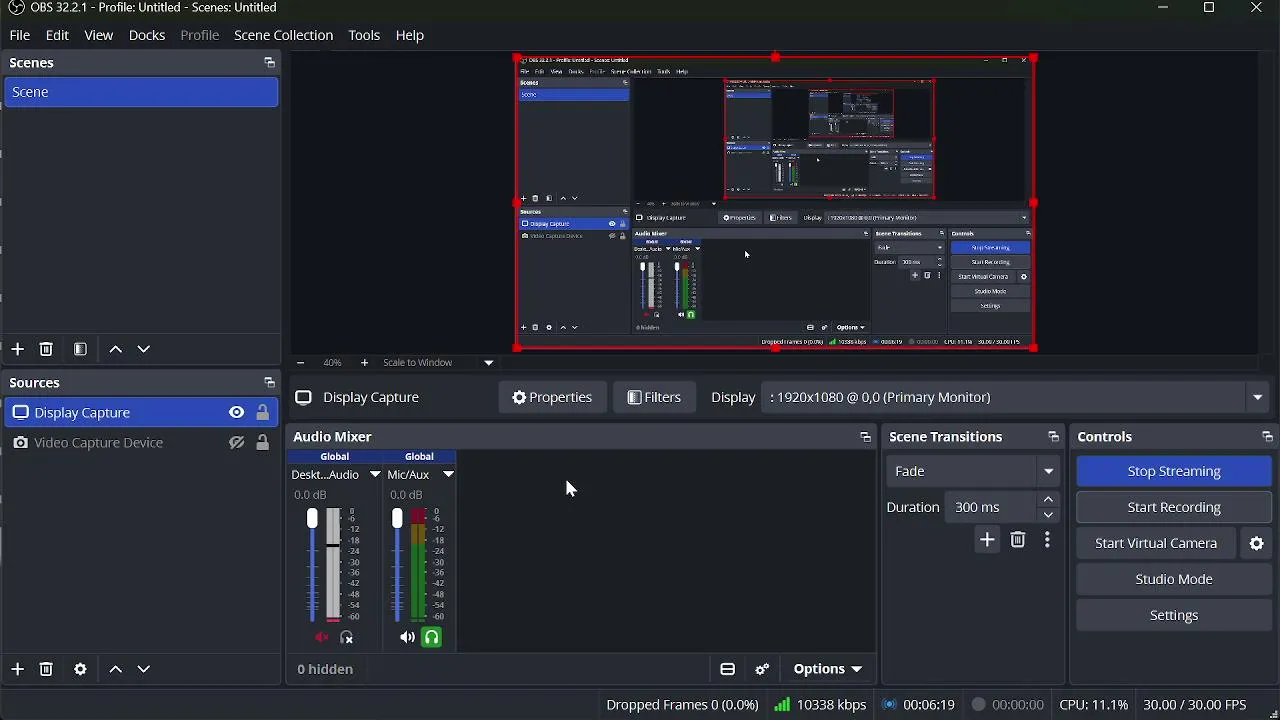Open the Scene Collection menu
Viewport: 1280px width, 720px height.
(283, 35)
